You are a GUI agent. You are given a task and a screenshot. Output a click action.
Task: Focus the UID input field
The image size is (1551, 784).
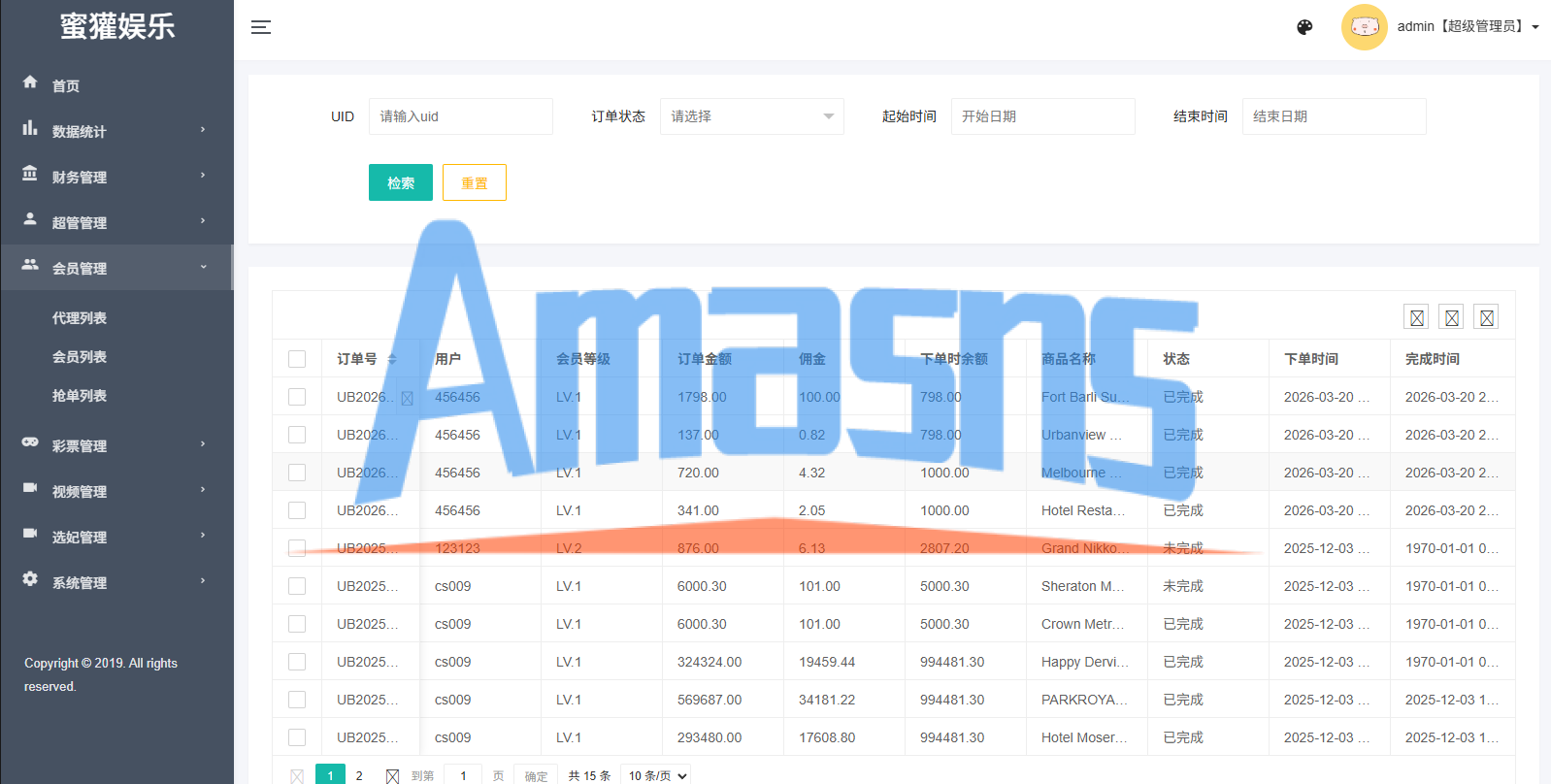click(x=461, y=116)
